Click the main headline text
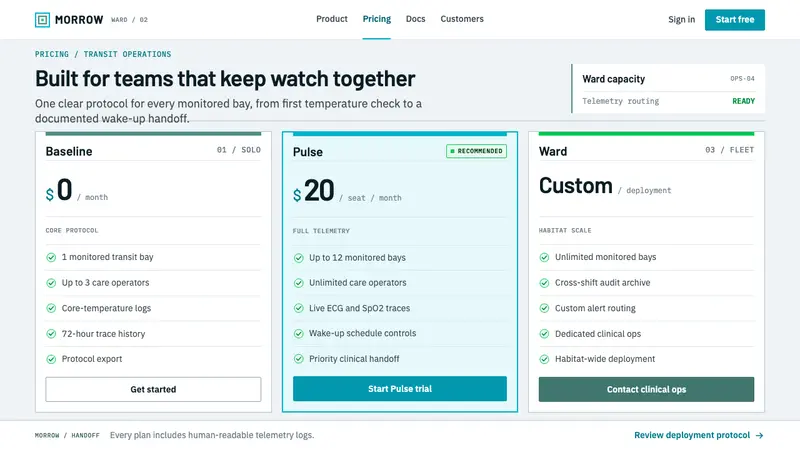Screen dimensions: 800x450 [x=225, y=79]
